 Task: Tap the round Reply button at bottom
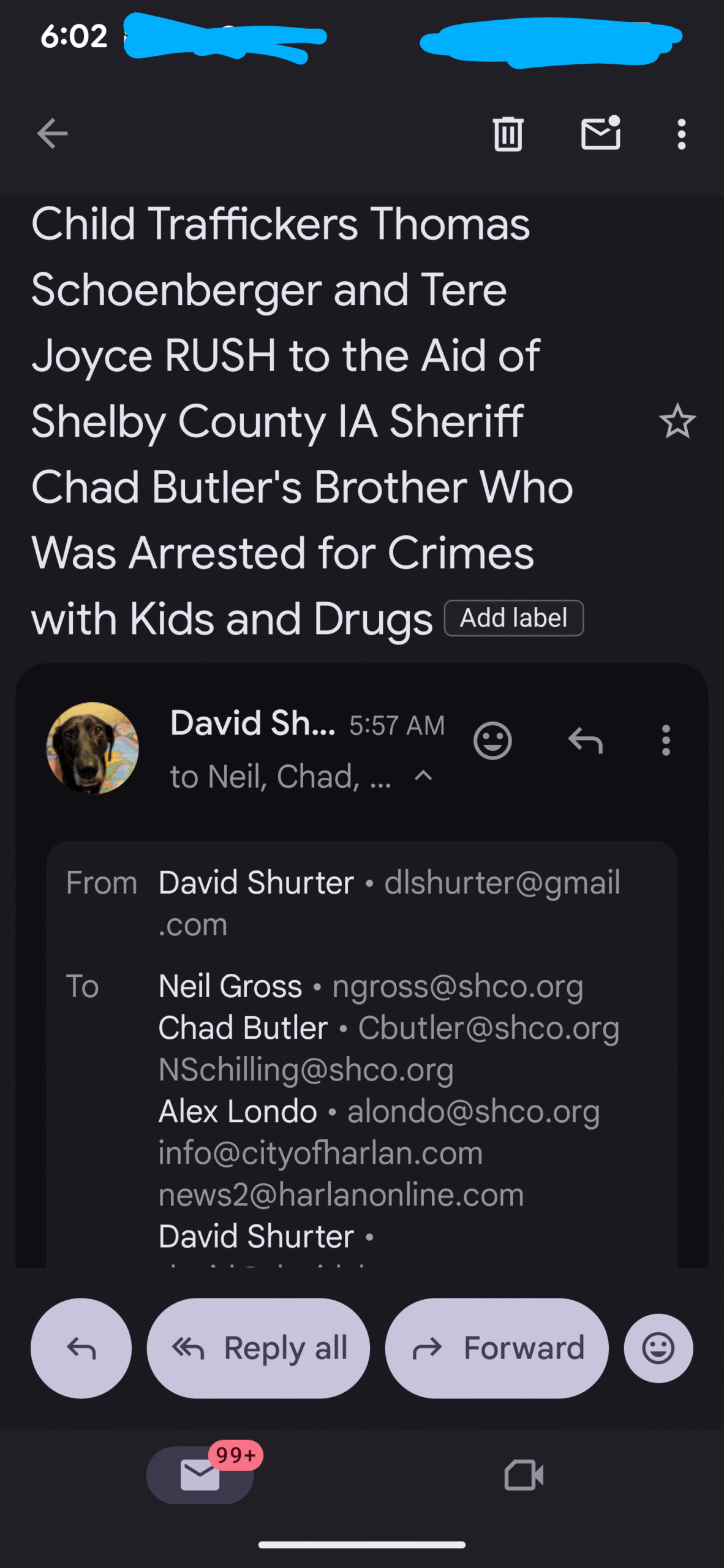coord(81,1348)
